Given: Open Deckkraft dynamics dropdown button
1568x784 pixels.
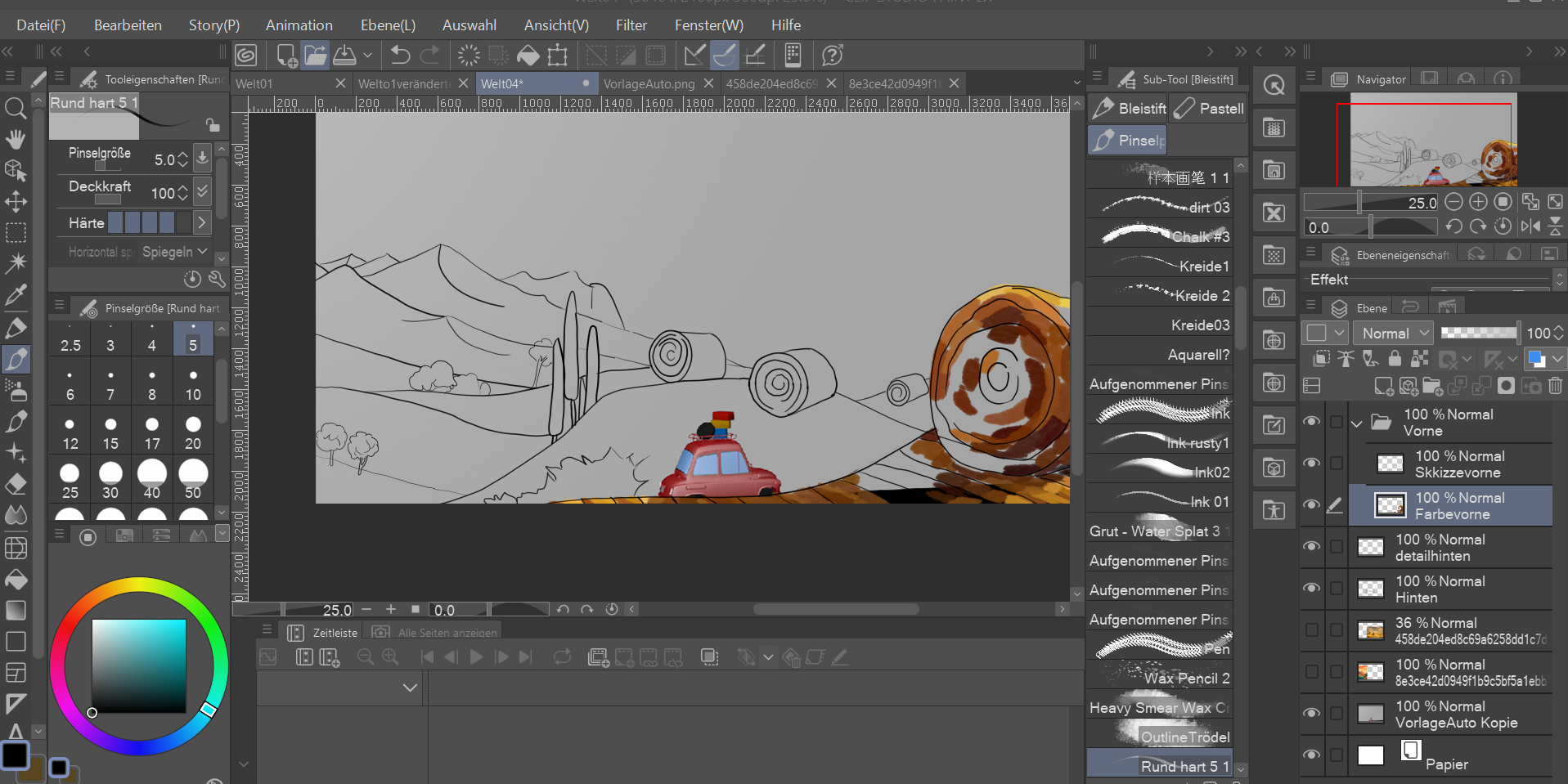Looking at the screenshot, I should (x=202, y=192).
